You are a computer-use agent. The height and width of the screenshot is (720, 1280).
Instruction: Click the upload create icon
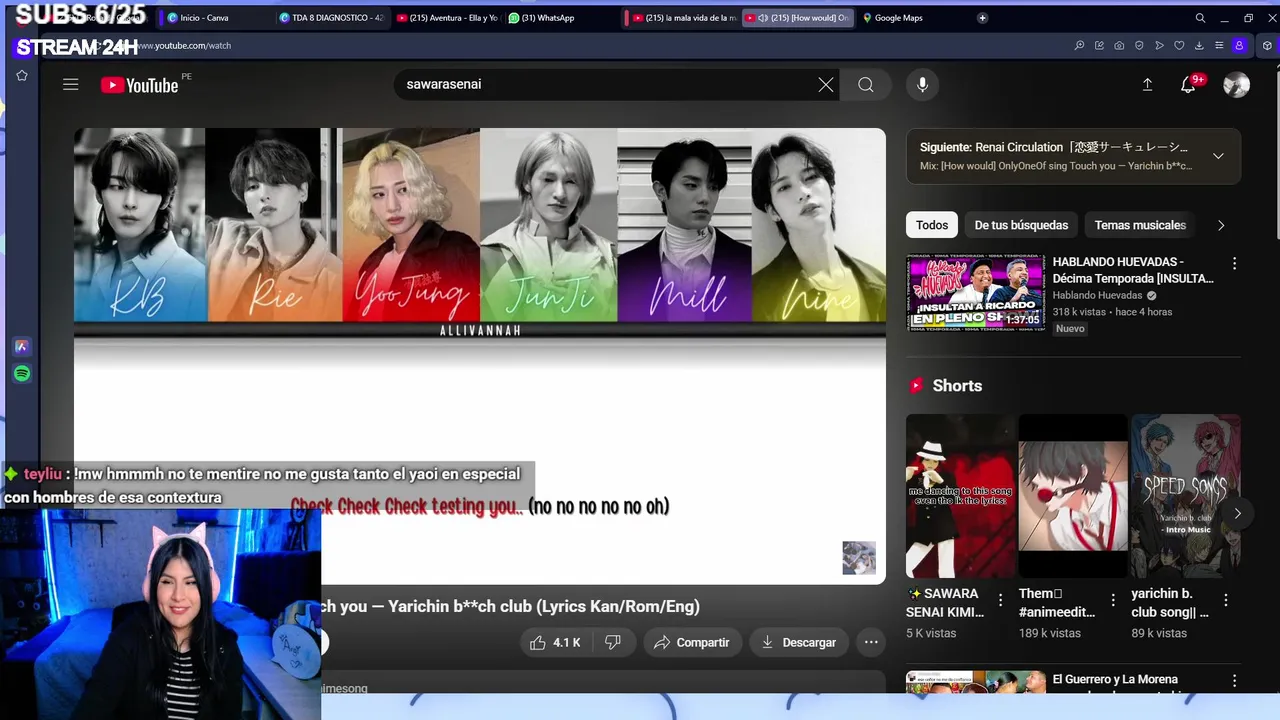click(1147, 85)
